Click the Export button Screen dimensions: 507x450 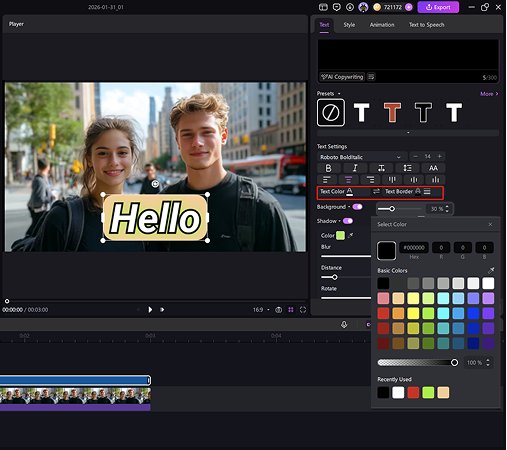[x=438, y=7]
